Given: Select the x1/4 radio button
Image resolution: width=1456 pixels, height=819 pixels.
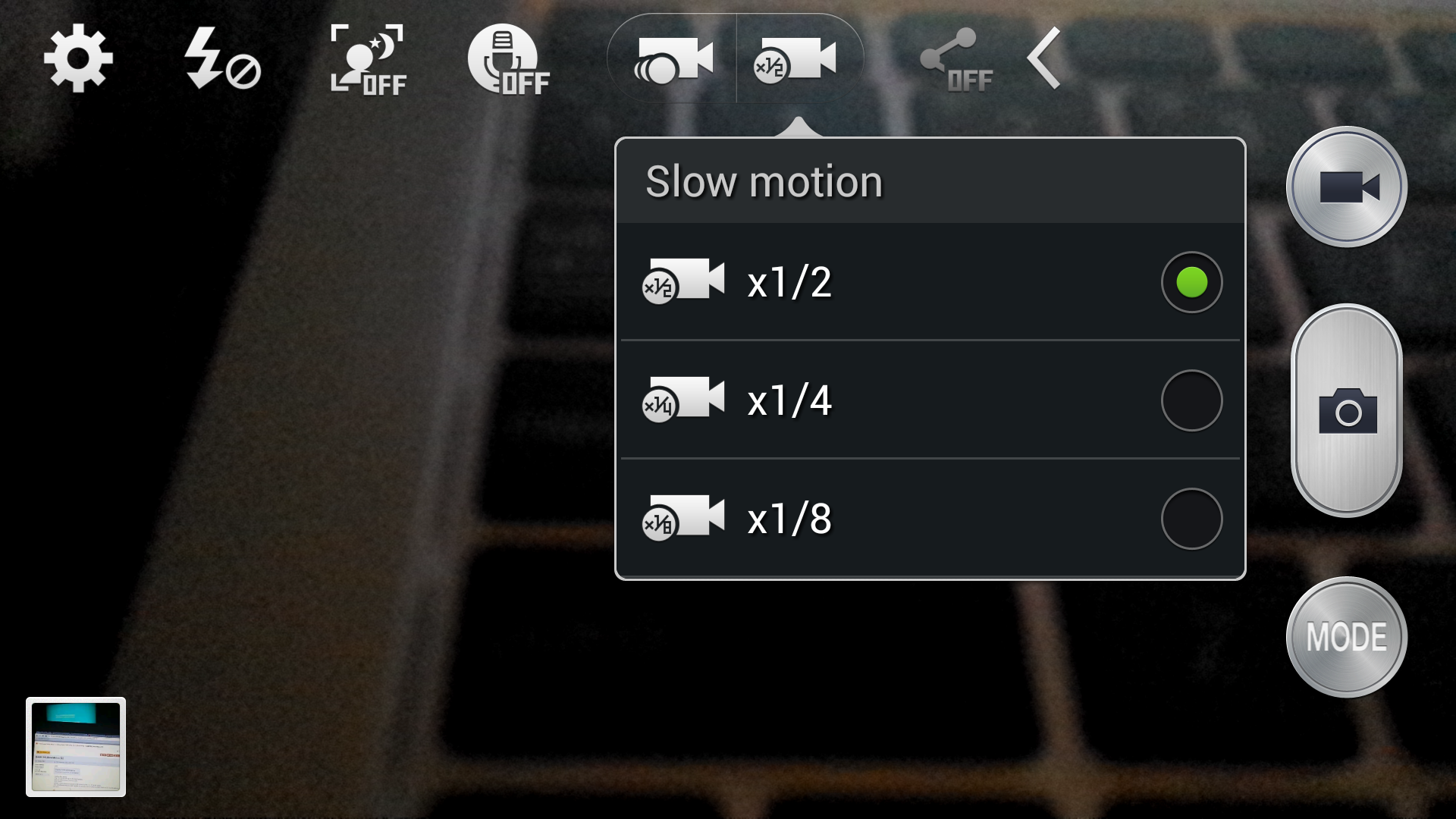Looking at the screenshot, I should (1191, 400).
